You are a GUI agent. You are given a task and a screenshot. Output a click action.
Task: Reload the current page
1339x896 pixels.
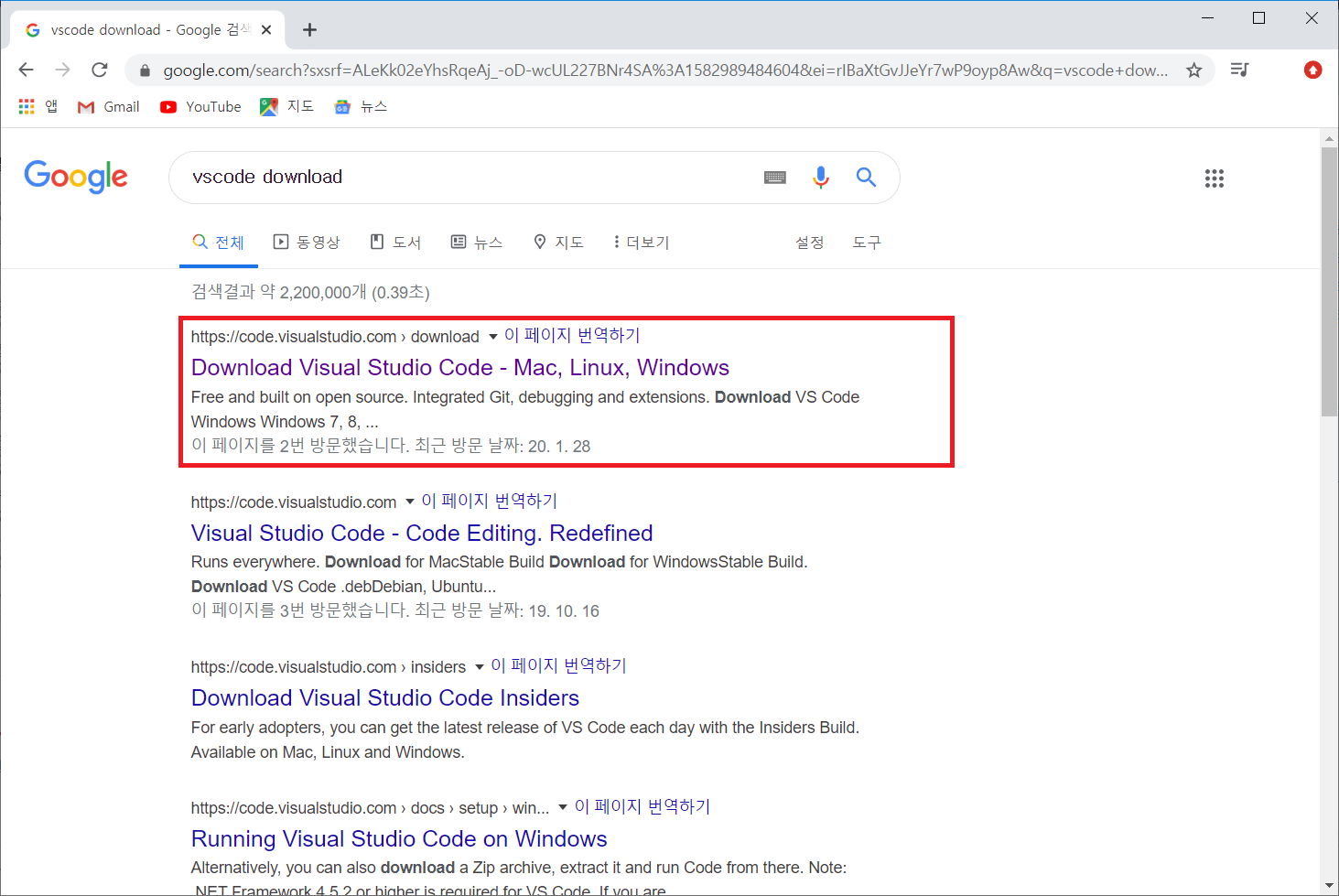tap(100, 70)
